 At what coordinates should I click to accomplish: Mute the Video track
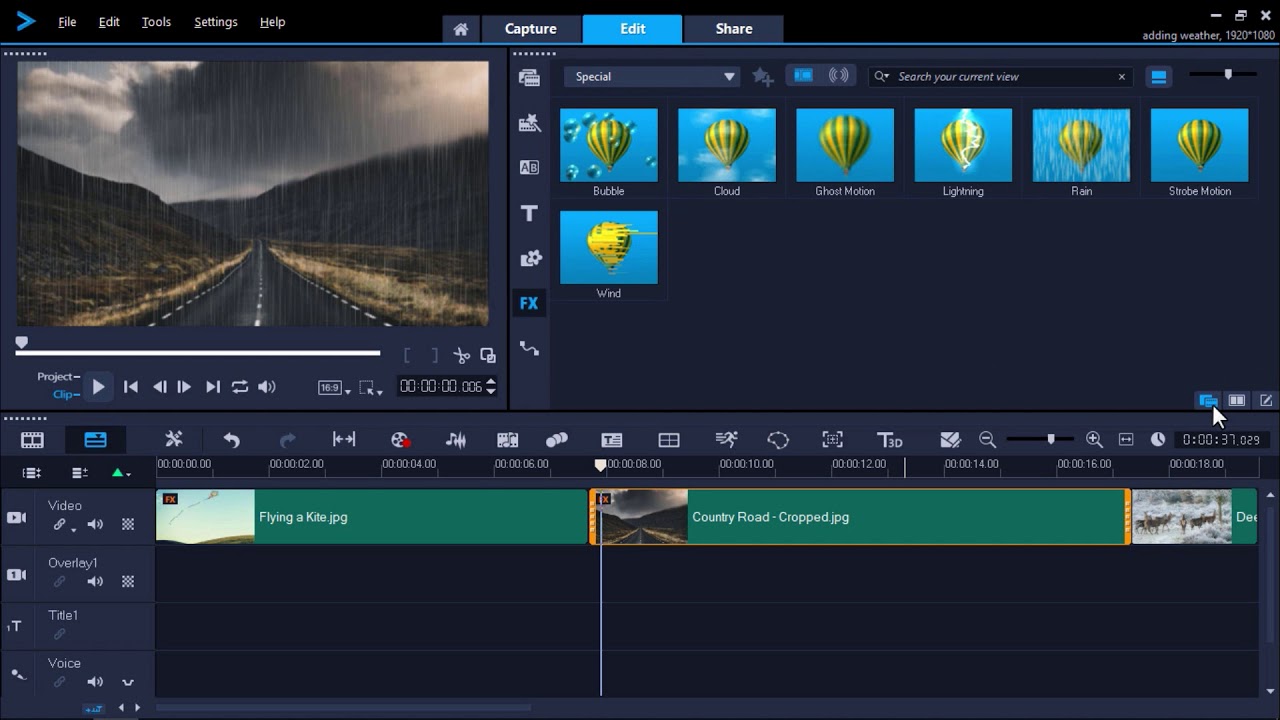[x=95, y=524]
